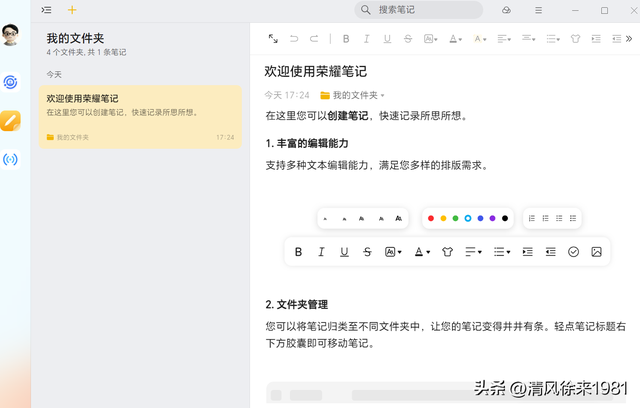Screen dimensions: 640x408
Task: Open the cloud sync icon in title bar
Action: (507, 10)
